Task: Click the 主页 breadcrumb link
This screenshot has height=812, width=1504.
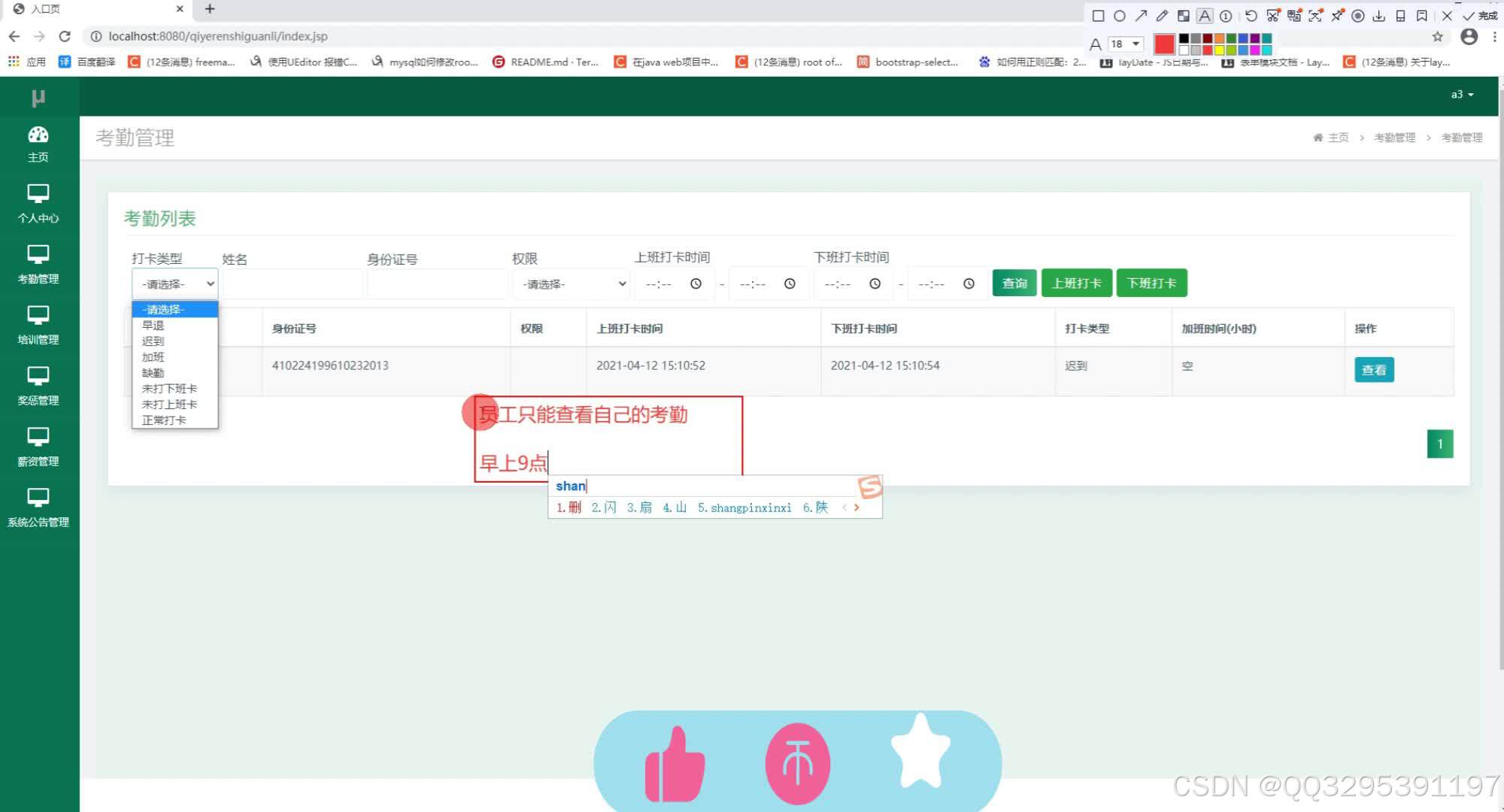Action: tap(1332, 138)
